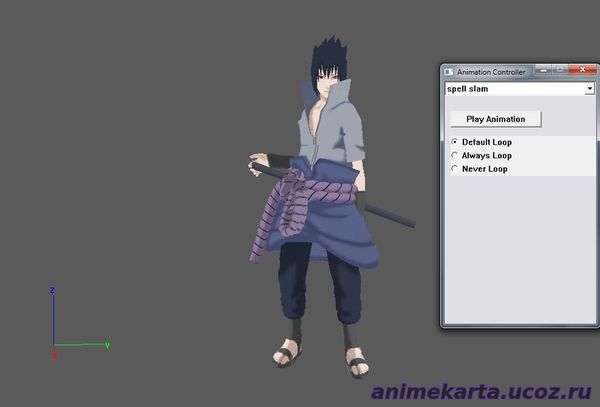Click the 'spell slam' animation name field
The width and height of the screenshot is (600, 407).
point(515,89)
